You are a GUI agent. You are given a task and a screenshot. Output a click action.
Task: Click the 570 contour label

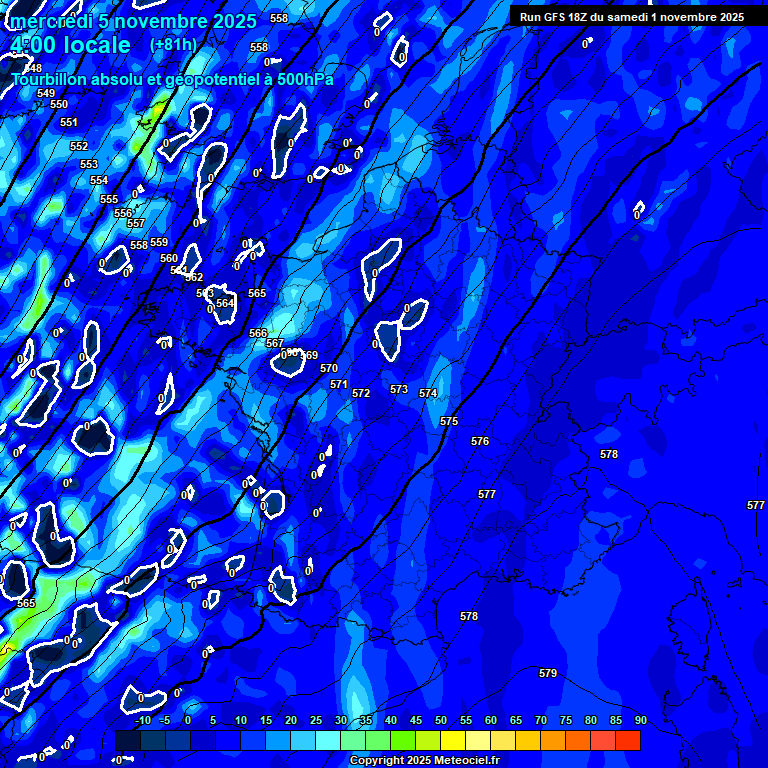[x=329, y=368]
